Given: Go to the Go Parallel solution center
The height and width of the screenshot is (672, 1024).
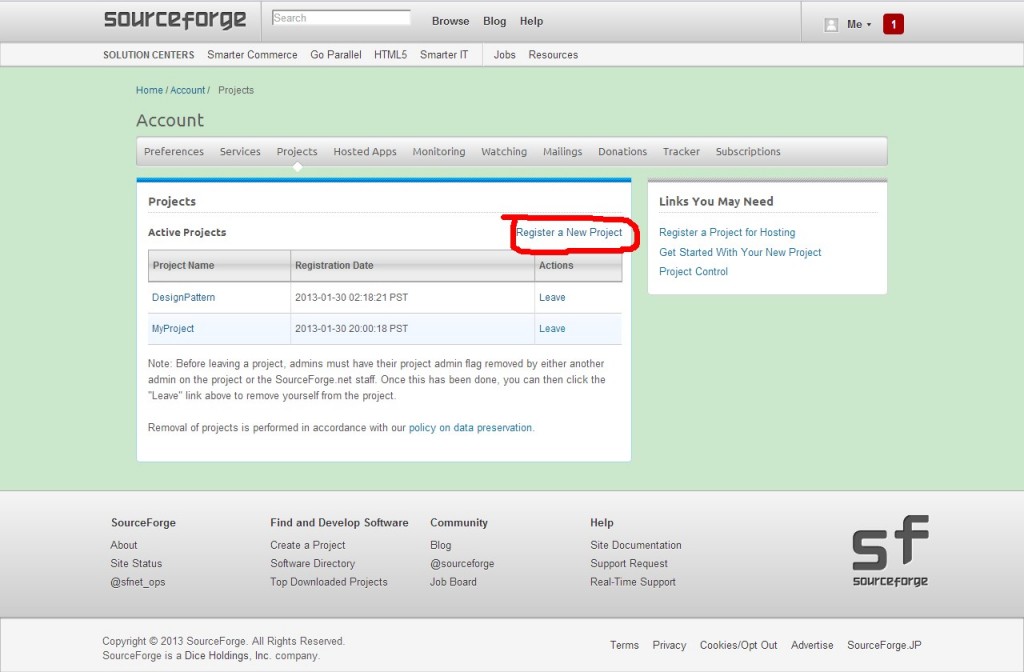Looking at the screenshot, I should (x=336, y=55).
